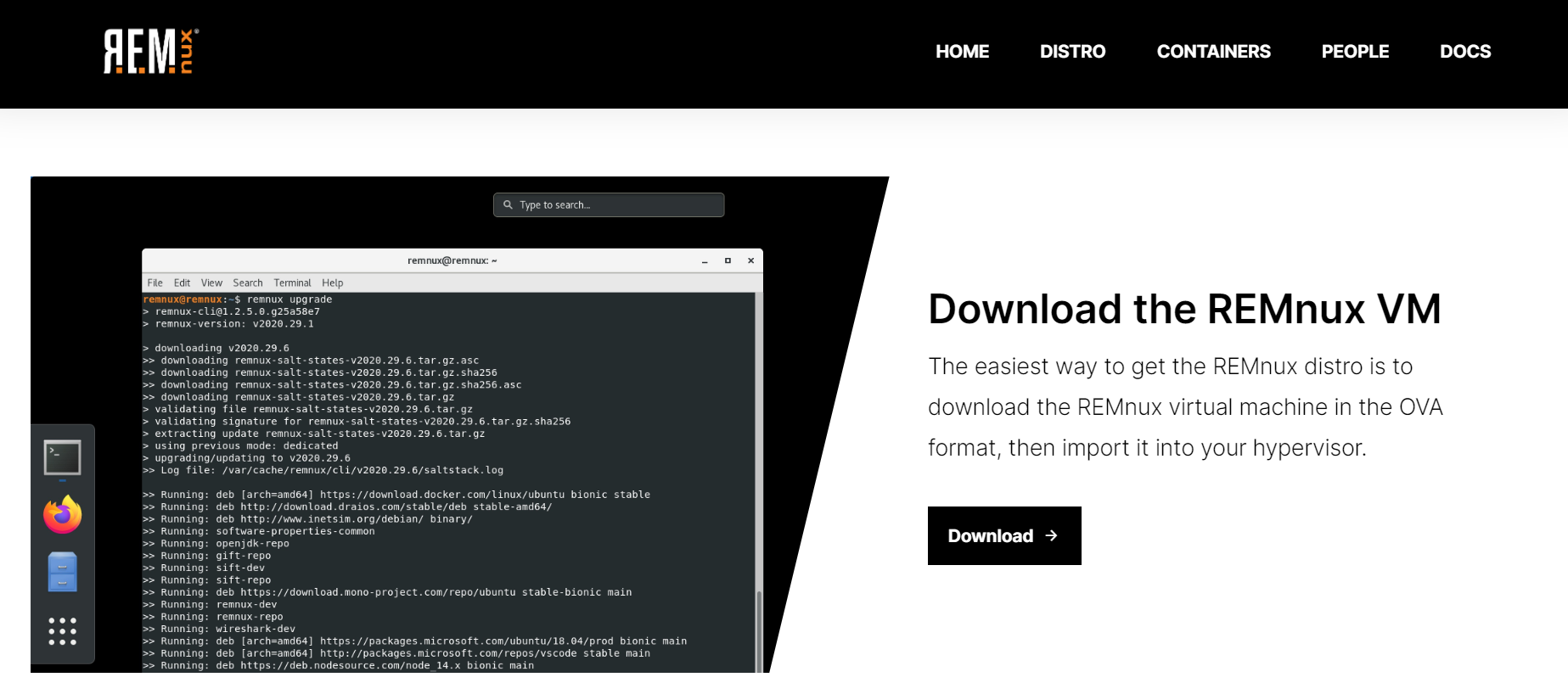
Task: Click the 'Running: wireshark-dev' line
Action: pos(219,629)
